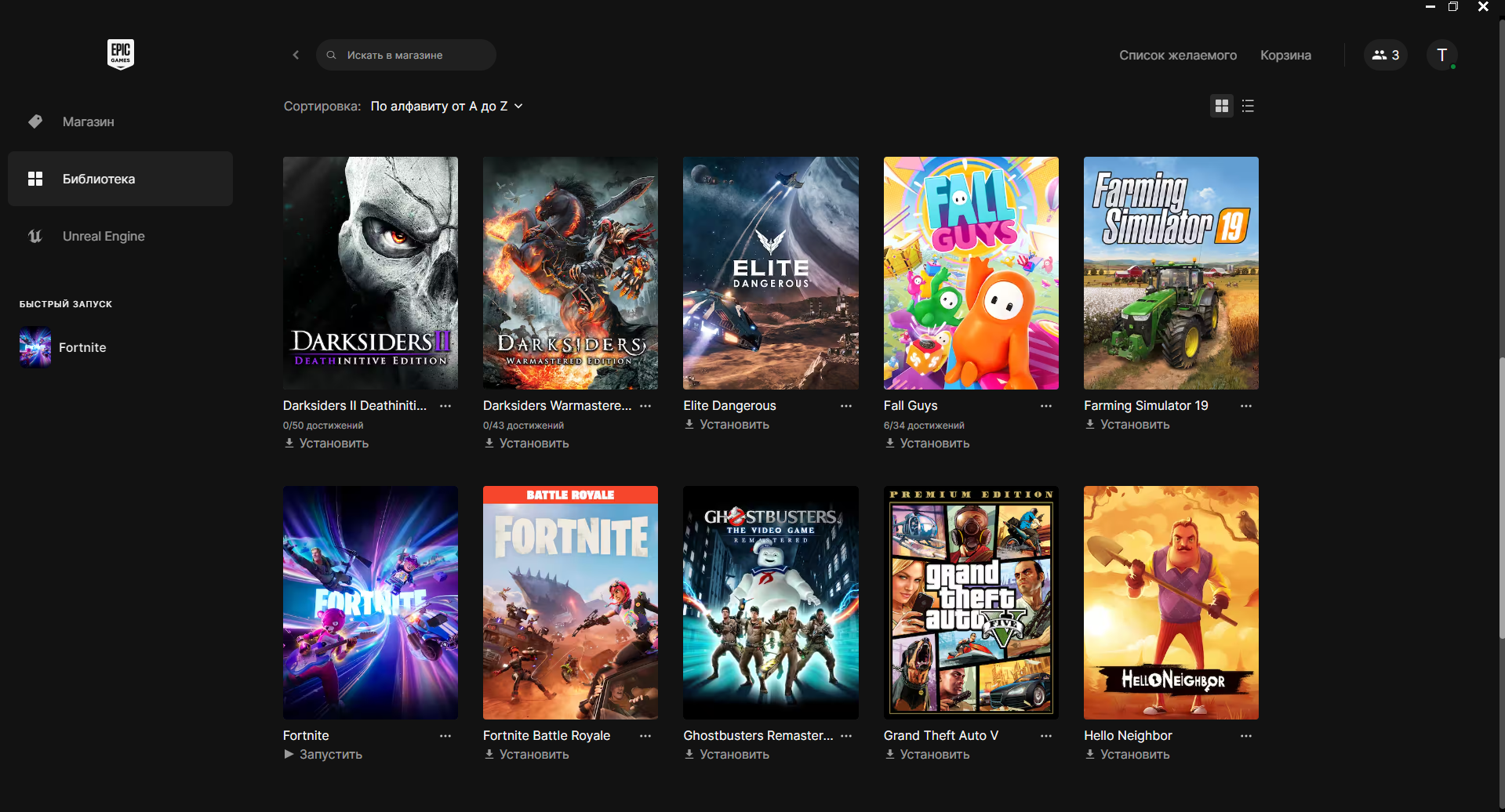Open more options for Fortnite
1505x812 pixels.
[445, 736]
